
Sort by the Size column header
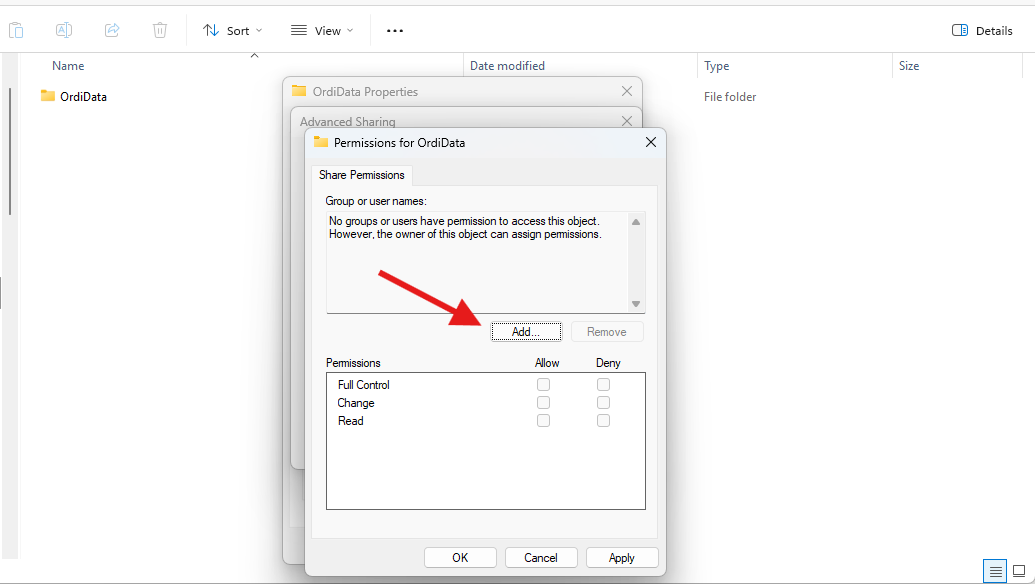[908, 66]
